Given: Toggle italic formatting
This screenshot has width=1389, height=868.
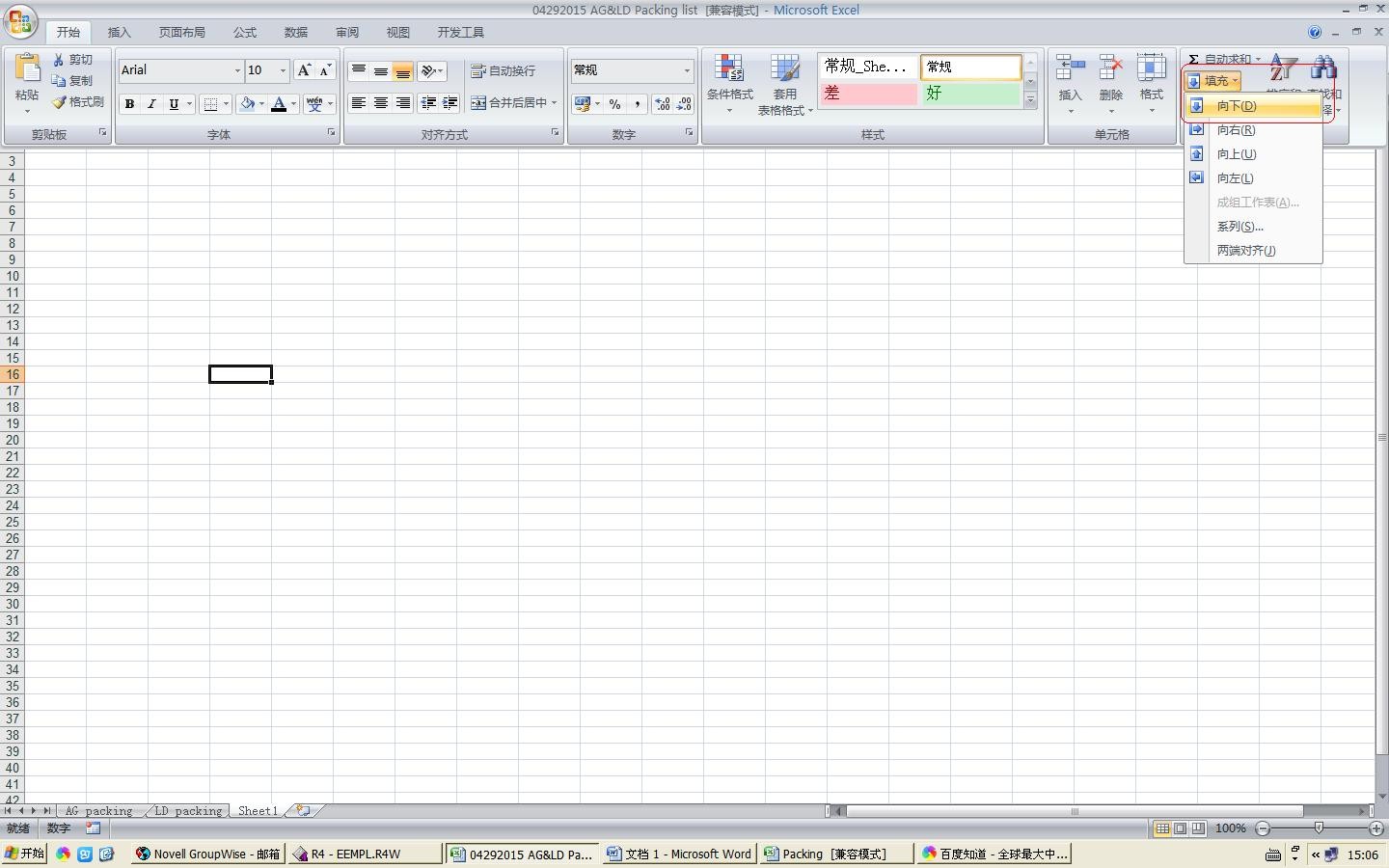Looking at the screenshot, I should click(x=151, y=103).
